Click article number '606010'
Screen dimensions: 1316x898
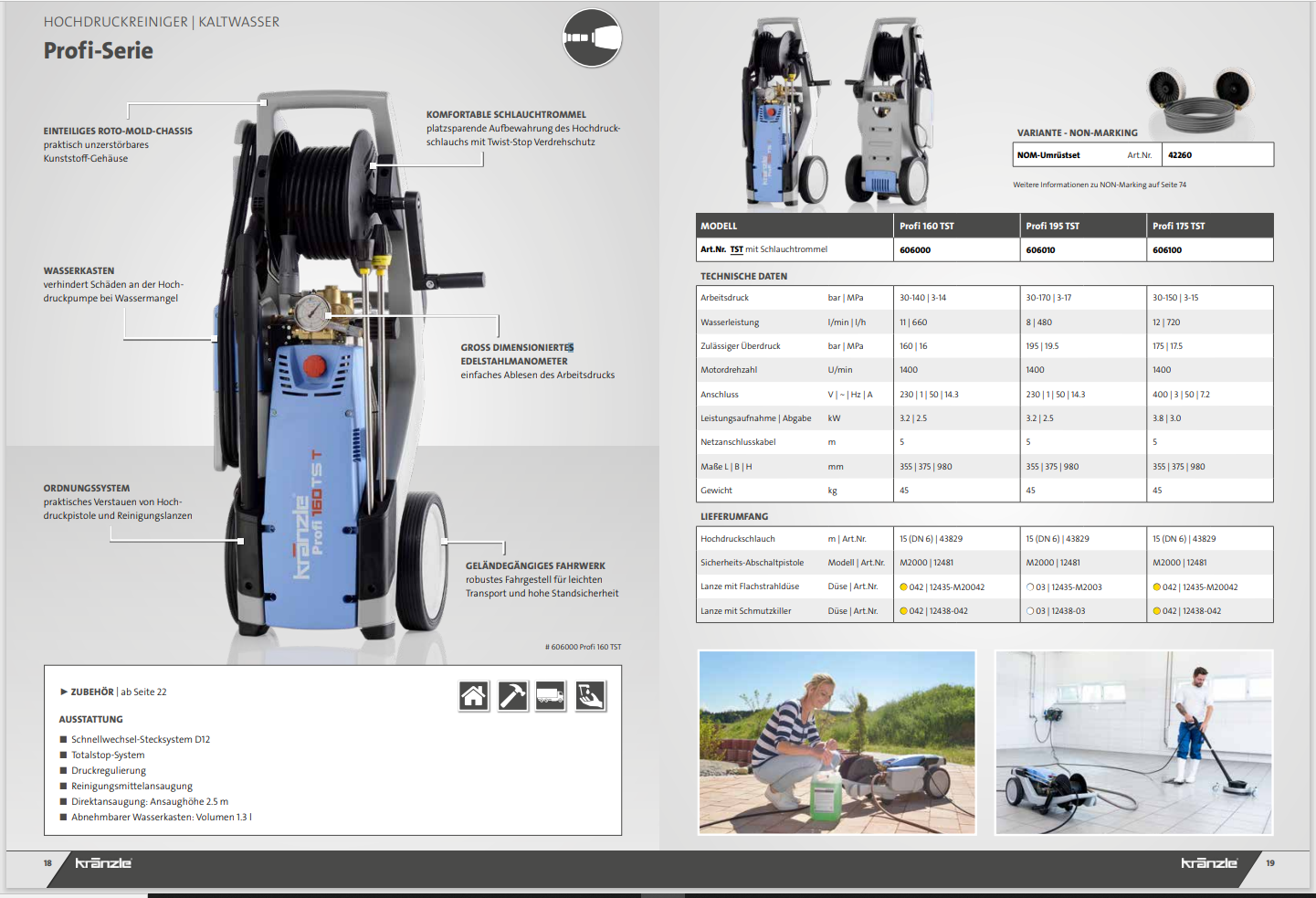1040,250
